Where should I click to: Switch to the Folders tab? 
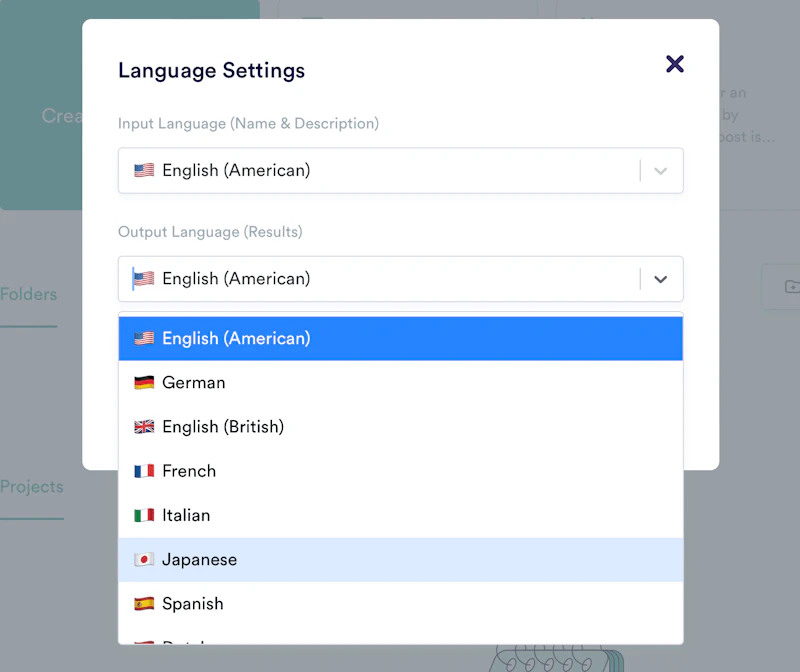coord(28,295)
